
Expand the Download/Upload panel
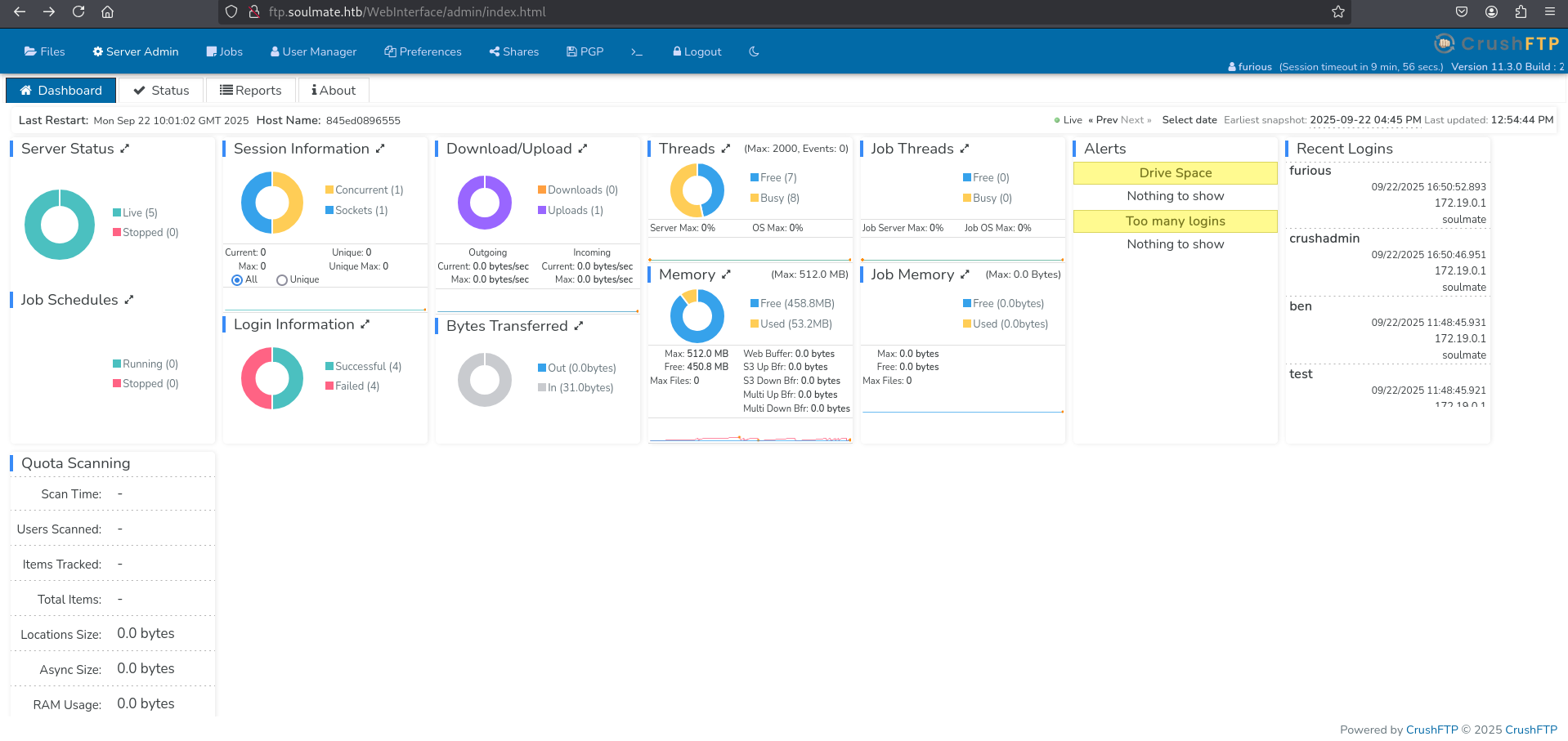click(x=583, y=149)
